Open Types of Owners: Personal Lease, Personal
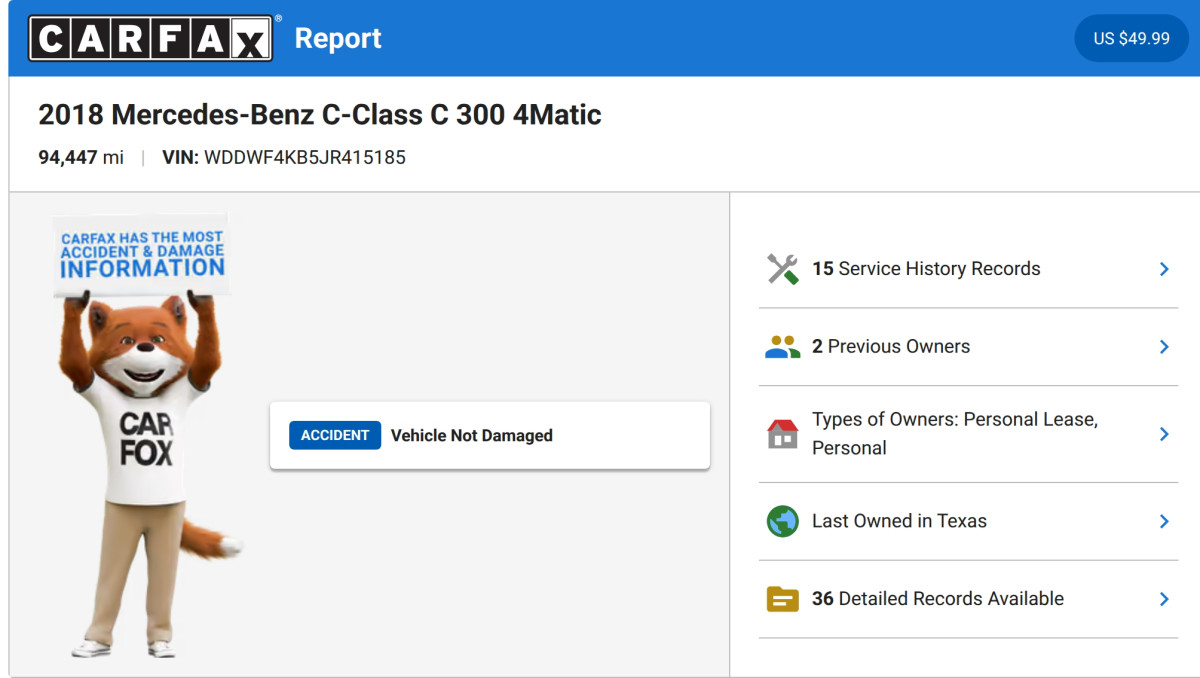1200x678 pixels. pos(968,434)
